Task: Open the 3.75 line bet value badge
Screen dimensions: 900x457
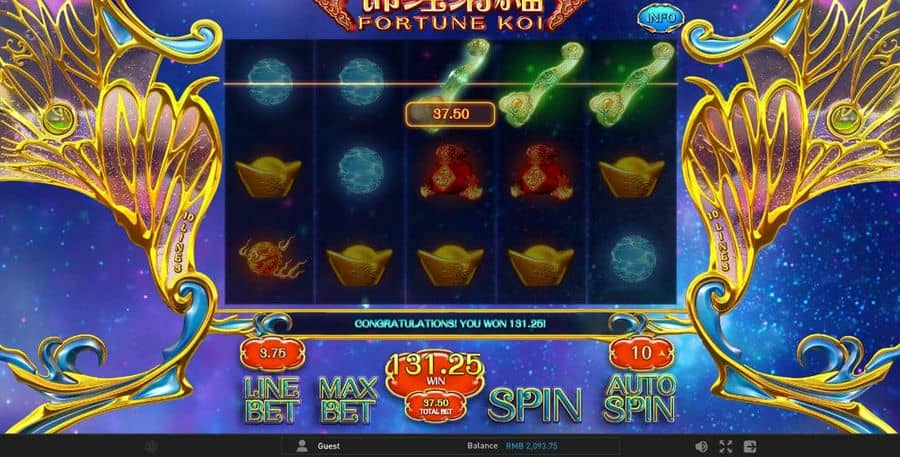Action: point(273,354)
